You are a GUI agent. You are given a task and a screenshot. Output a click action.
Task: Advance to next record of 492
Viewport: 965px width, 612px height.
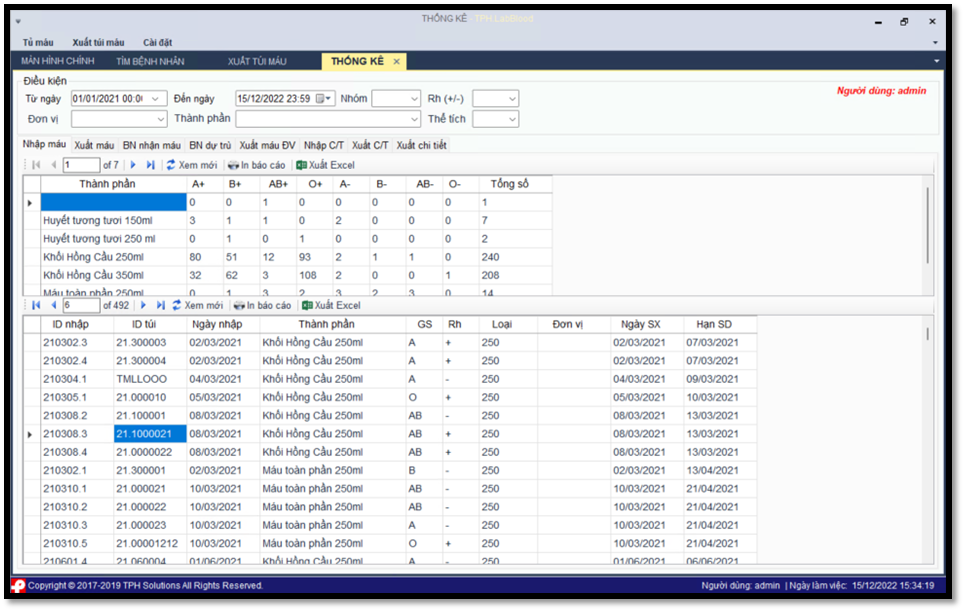143,305
